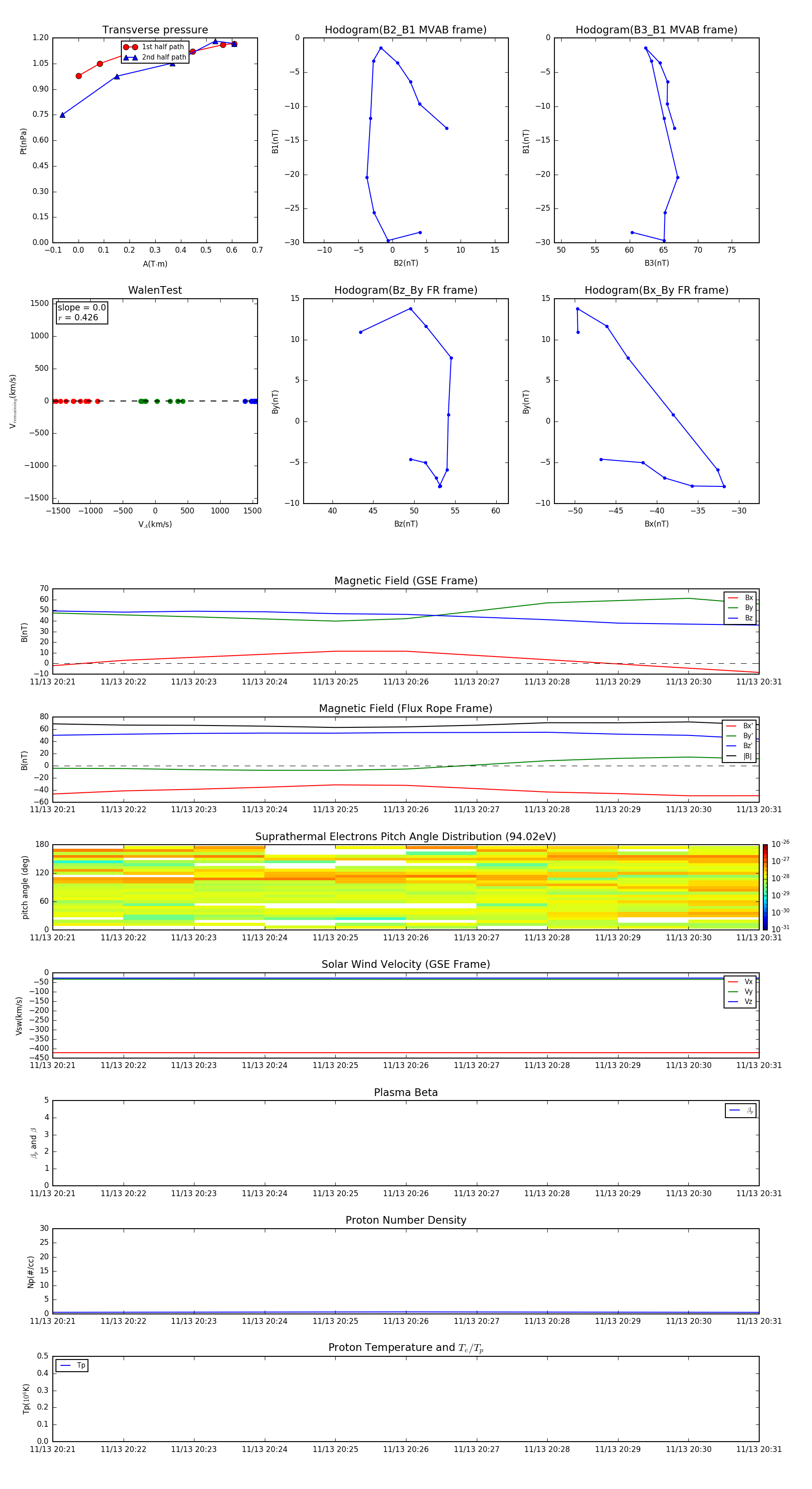Select the βp legend entry in Plasma Beta
This screenshot has height=1489, width=812.
(x=741, y=1110)
